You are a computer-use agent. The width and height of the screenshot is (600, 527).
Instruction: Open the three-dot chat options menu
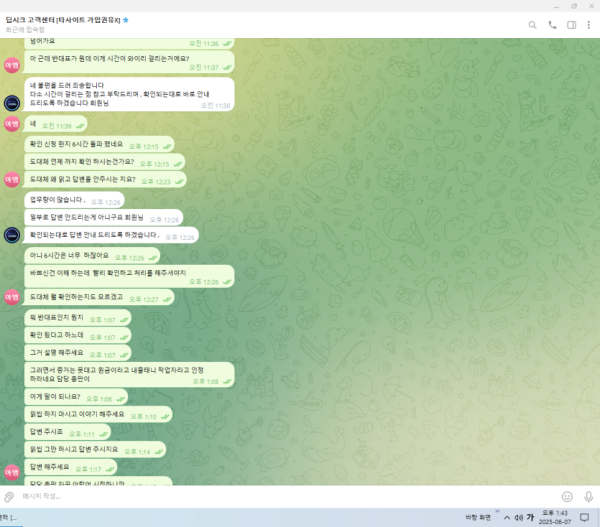pyautogui.click(x=589, y=25)
